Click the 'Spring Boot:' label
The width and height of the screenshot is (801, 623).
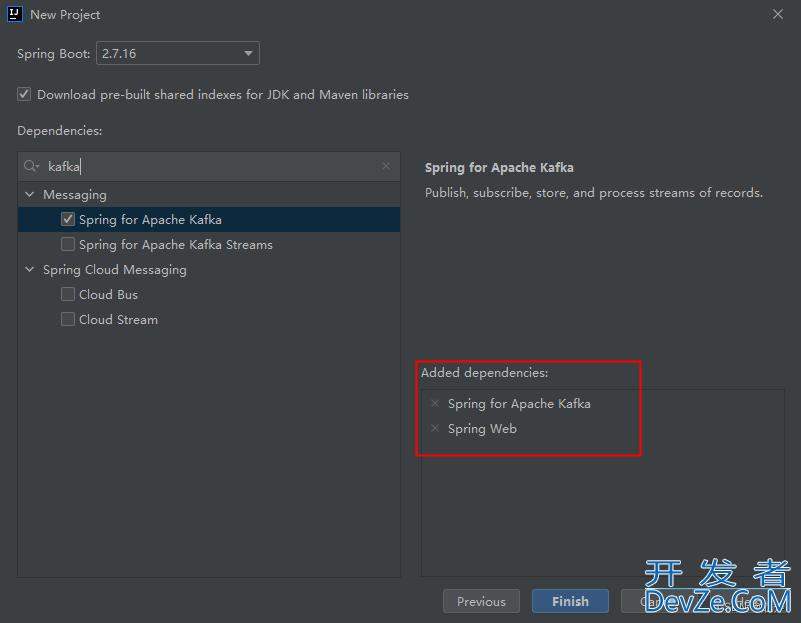coord(54,54)
